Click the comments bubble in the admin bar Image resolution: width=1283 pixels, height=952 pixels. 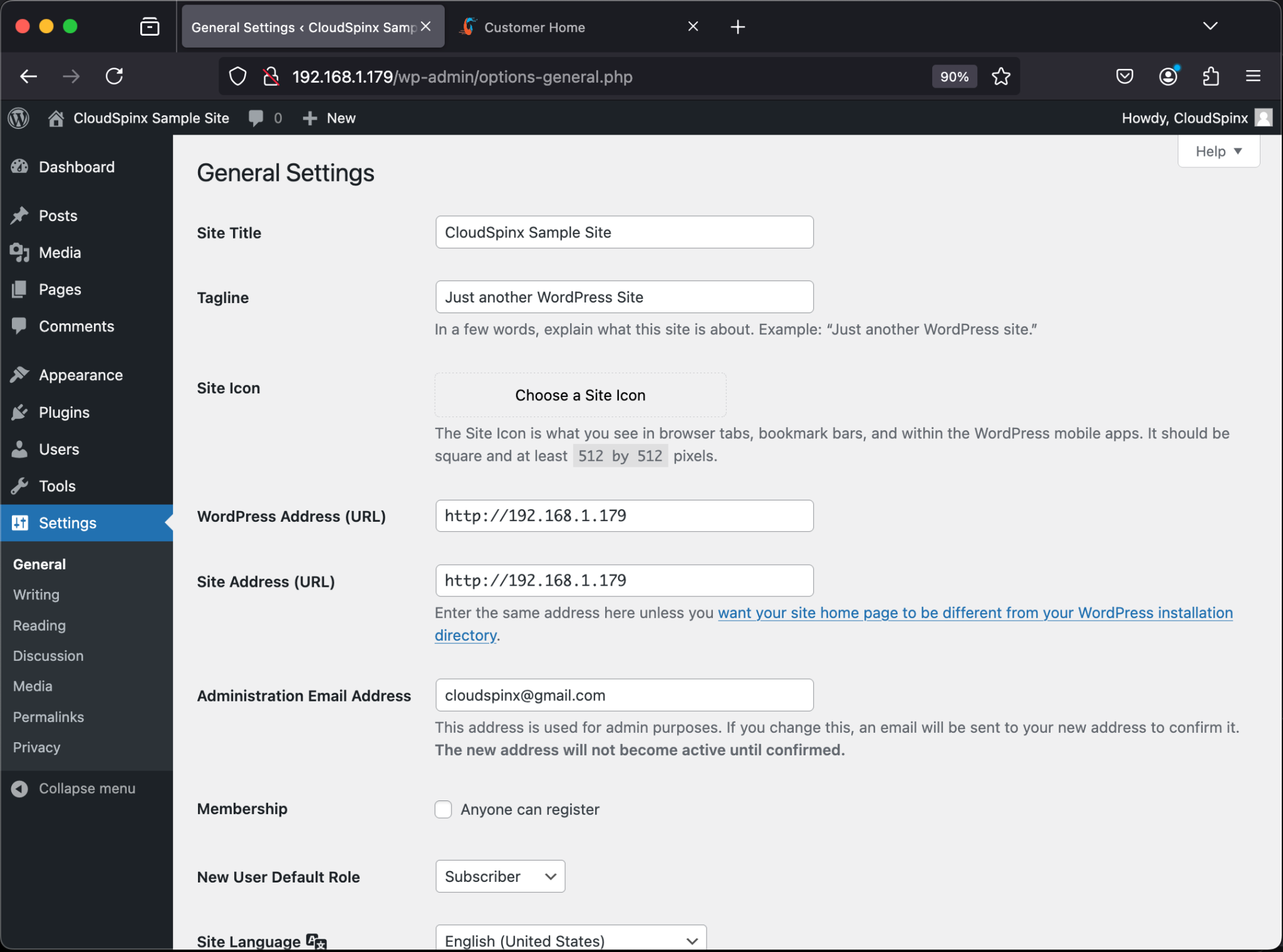point(257,118)
